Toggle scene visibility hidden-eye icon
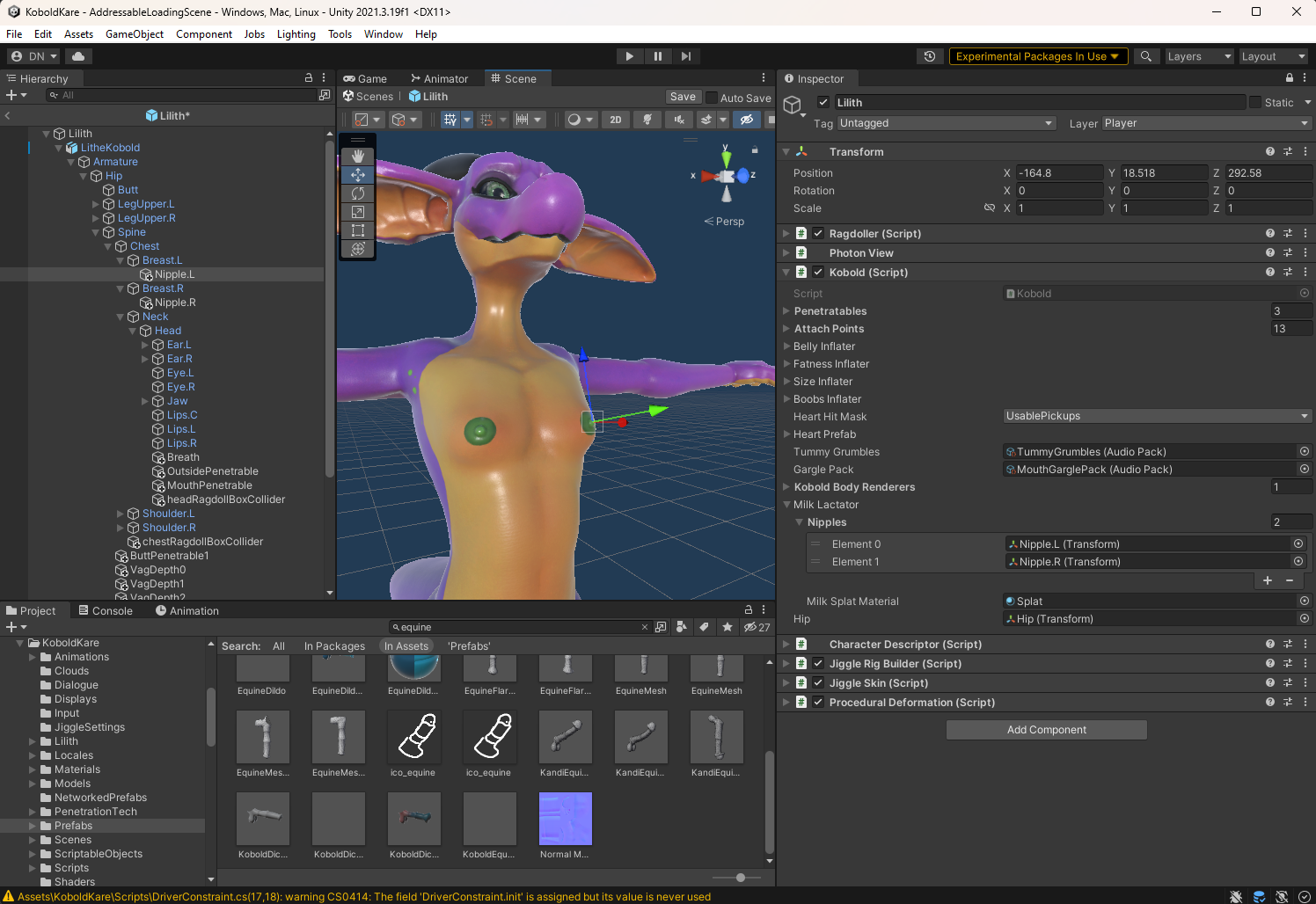1316x904 pixels. click(746, 120)
